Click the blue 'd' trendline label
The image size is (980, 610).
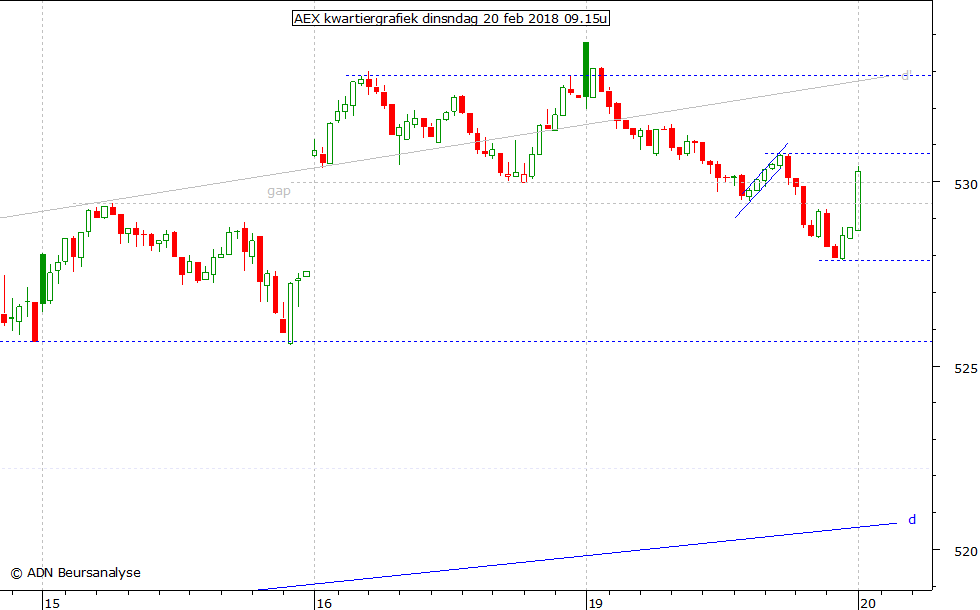[912, 519]
